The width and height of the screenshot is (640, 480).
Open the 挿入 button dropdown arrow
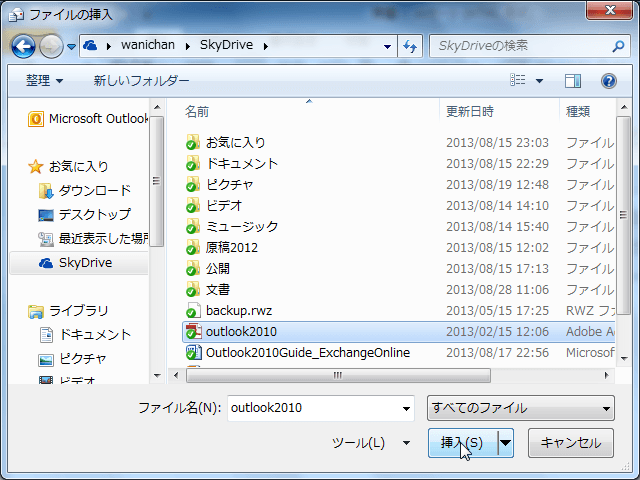(x=505, y=443)
